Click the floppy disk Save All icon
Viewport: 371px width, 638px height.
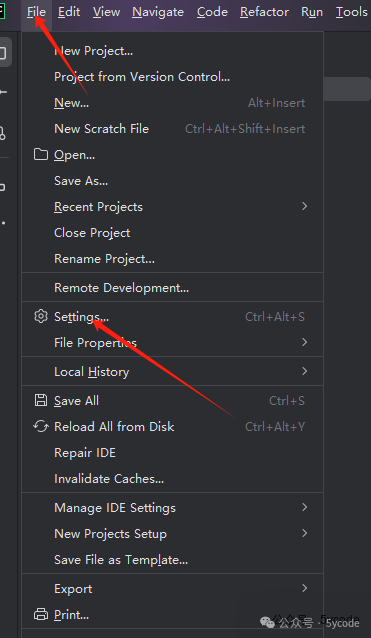41,400
